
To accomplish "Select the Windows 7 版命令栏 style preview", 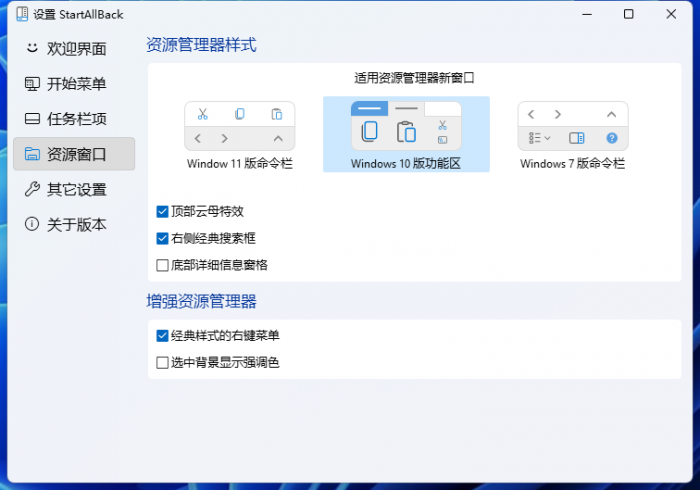I will [572, 135].
